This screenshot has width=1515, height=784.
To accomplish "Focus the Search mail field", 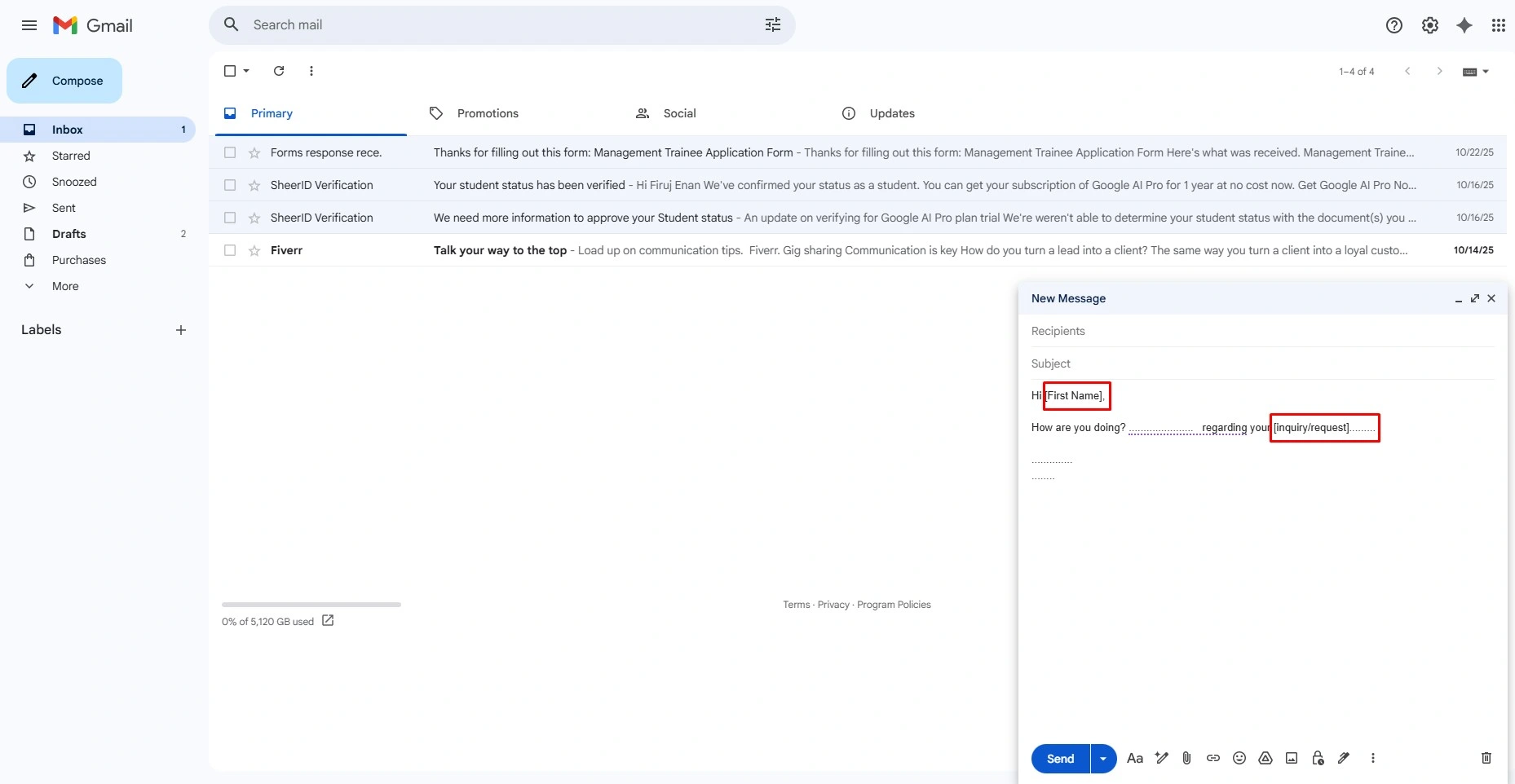I will 502,25.
